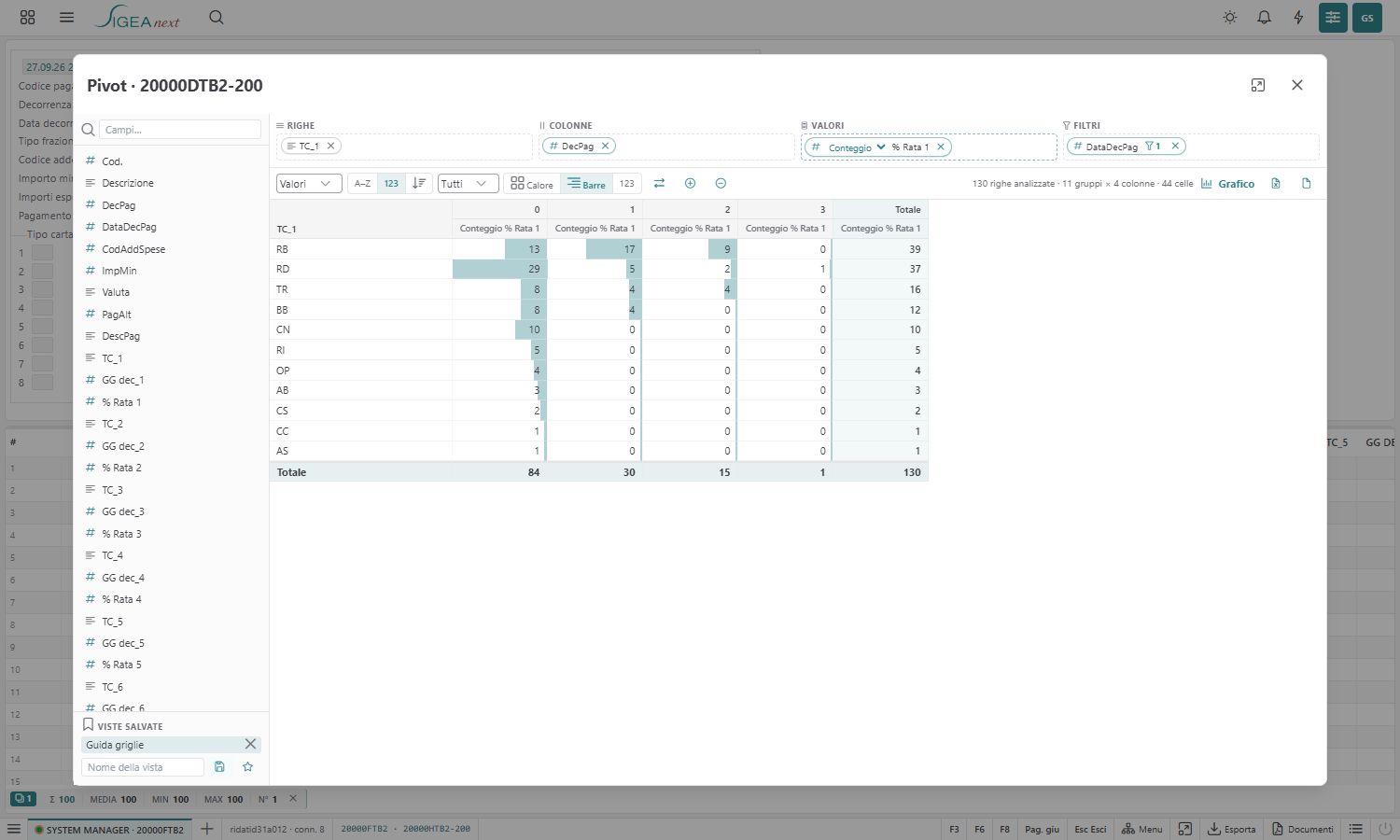This screenshot has height=840, width=1400.
Task: Collapse all groups with the minus circle icon
Action: 721,184
